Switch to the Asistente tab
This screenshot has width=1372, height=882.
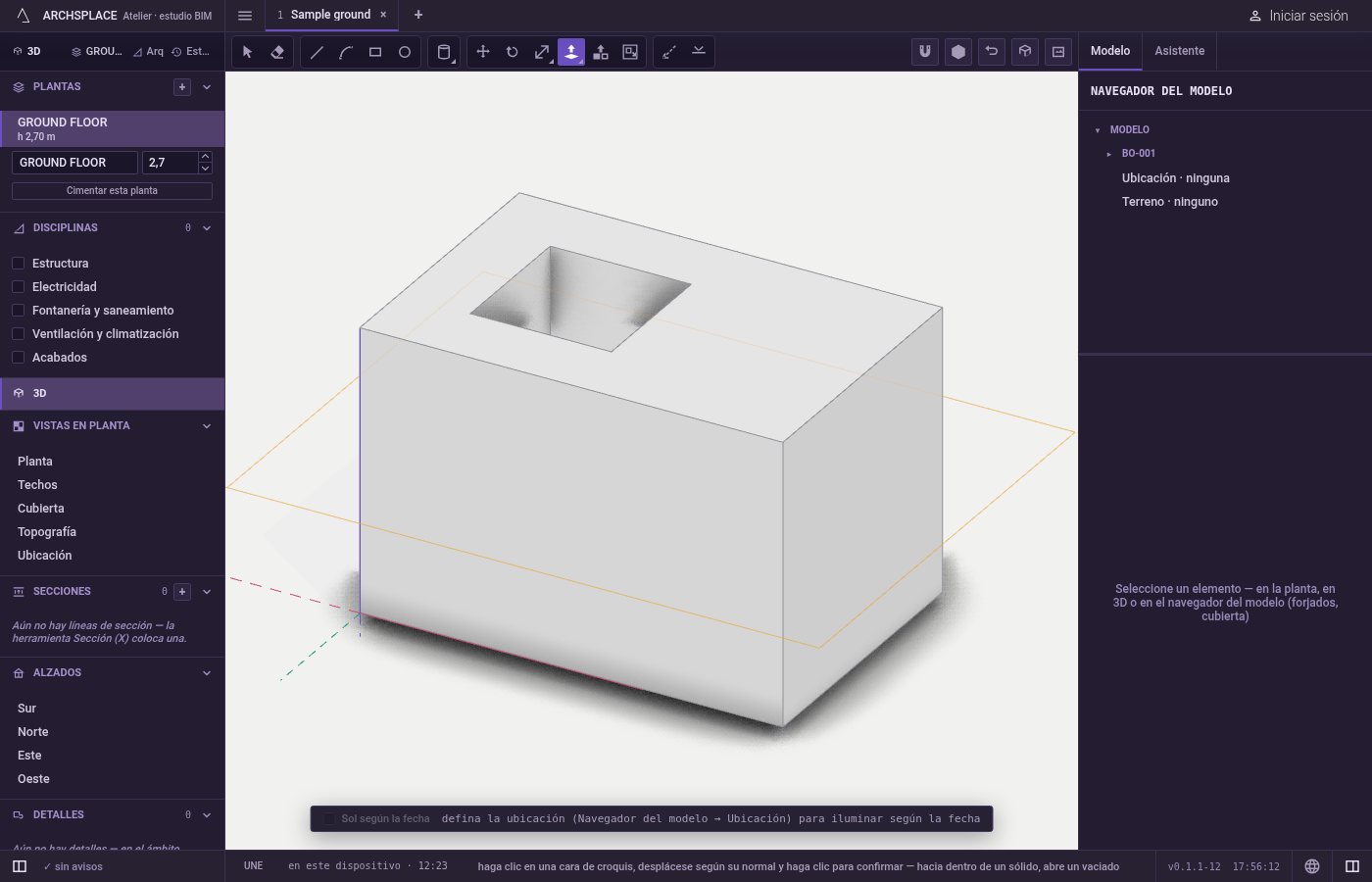click(x=1180, y=51)
